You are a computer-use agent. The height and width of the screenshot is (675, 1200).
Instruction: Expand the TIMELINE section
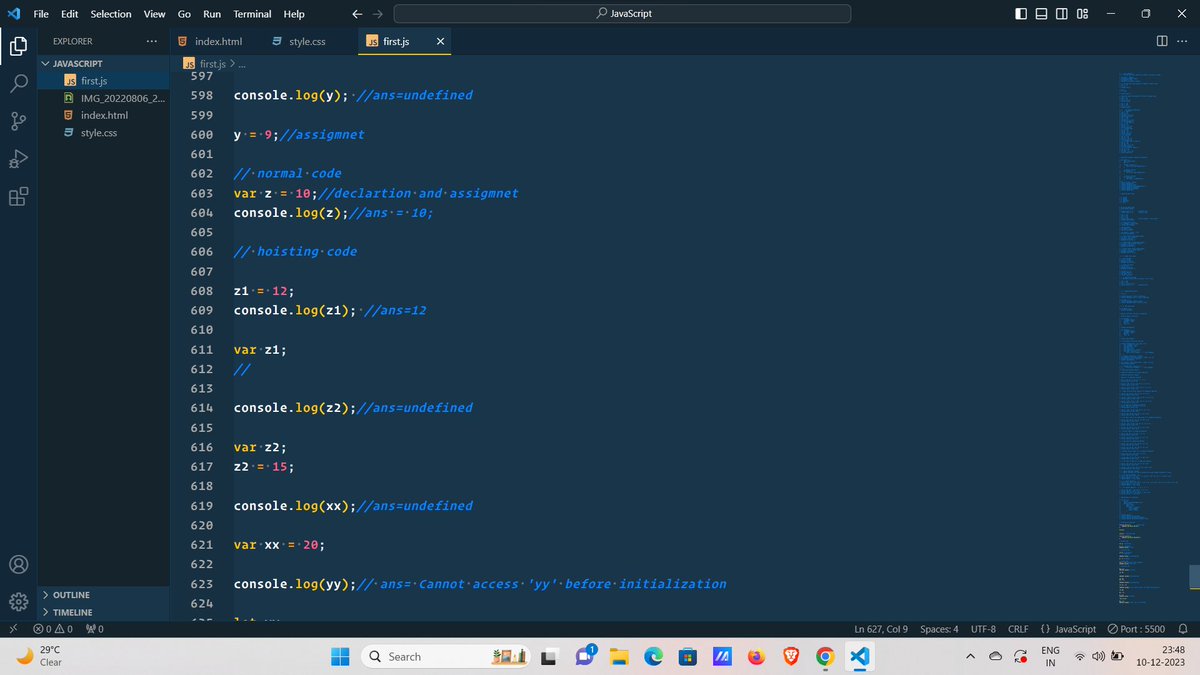[x=104, y=612]
